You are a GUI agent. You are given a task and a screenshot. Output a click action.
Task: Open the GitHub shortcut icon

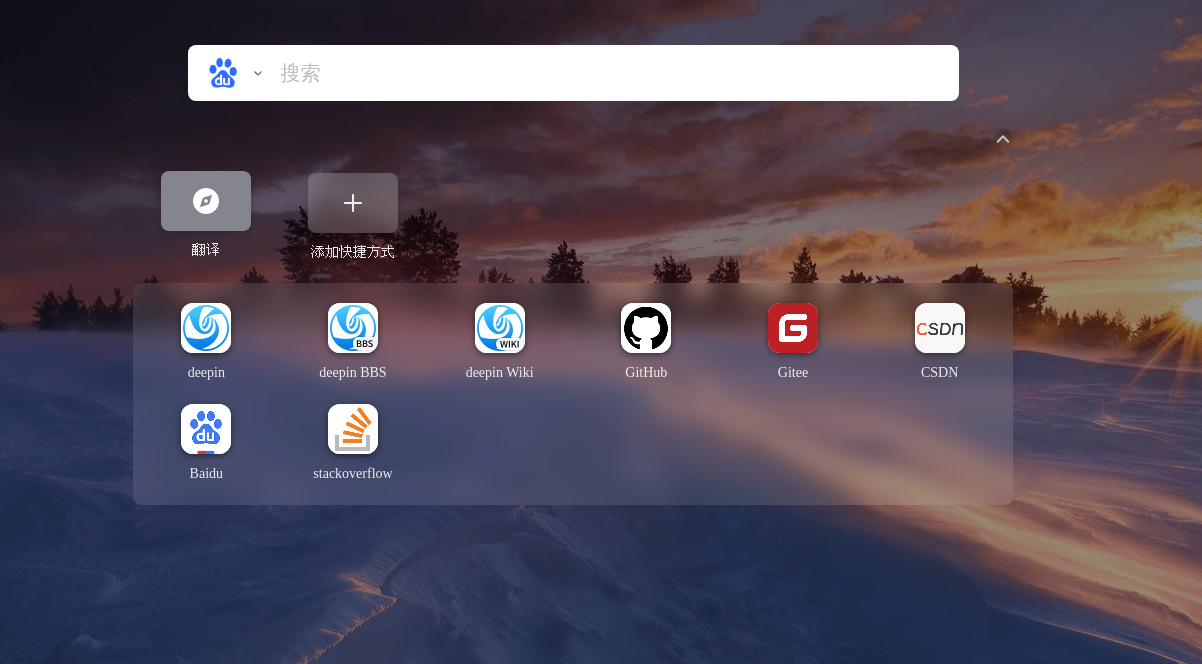coord(646,328)
